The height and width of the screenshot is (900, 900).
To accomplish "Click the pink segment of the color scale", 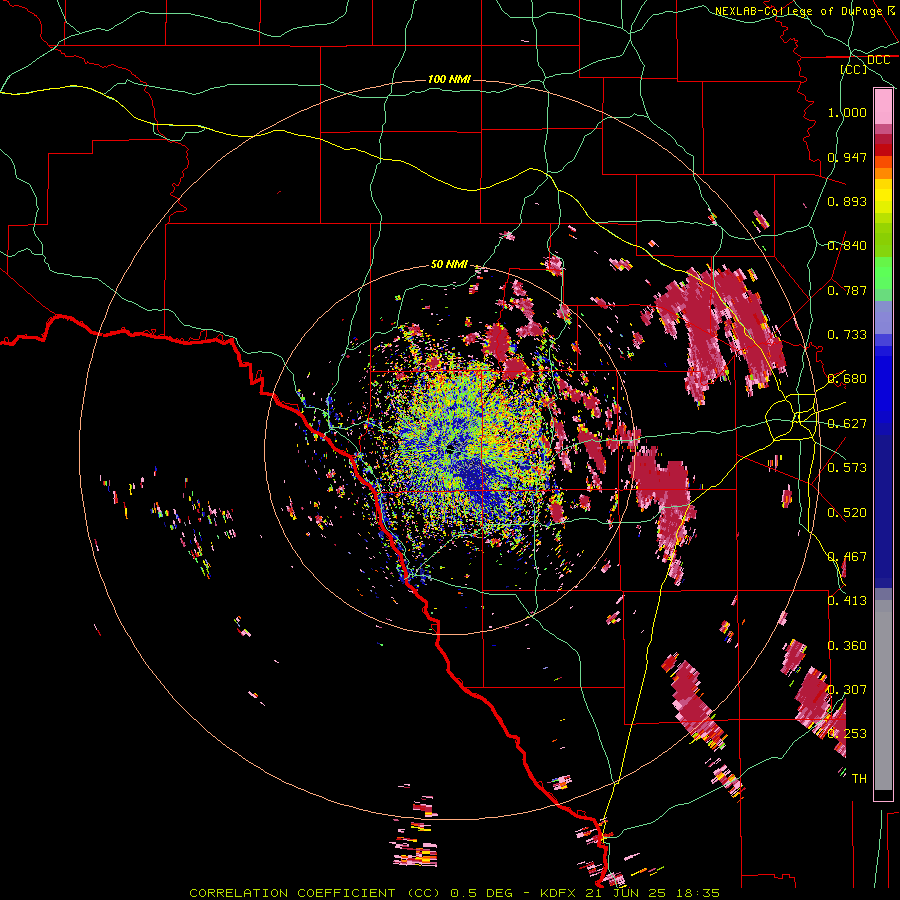I will (883, 106).
